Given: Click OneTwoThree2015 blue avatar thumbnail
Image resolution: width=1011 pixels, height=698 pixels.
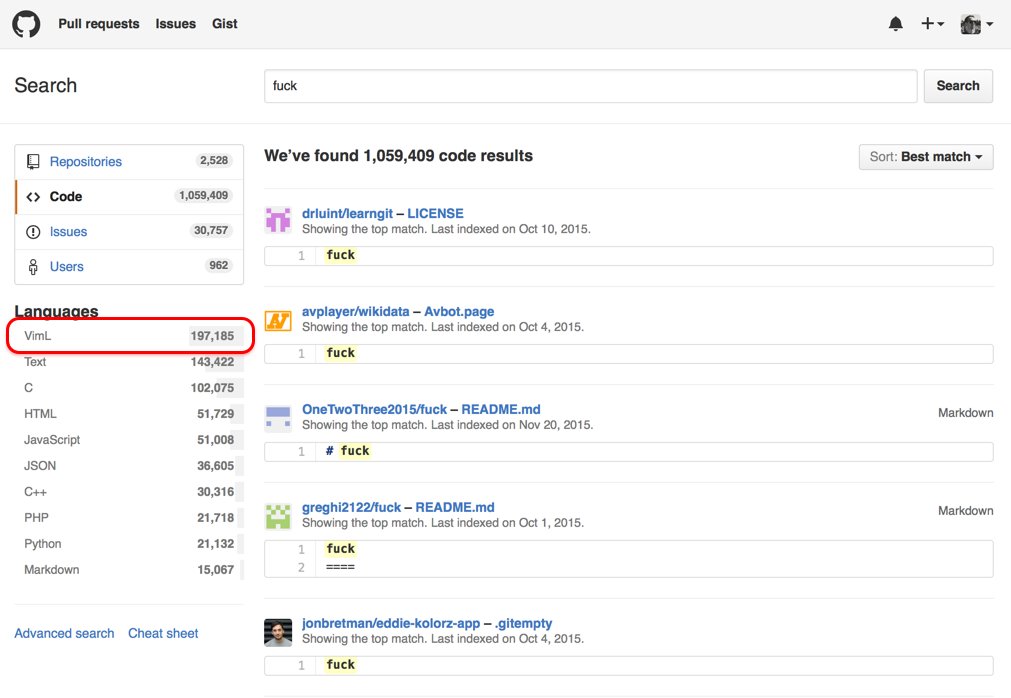Looking at the screenshot, I should click(278, 418).
